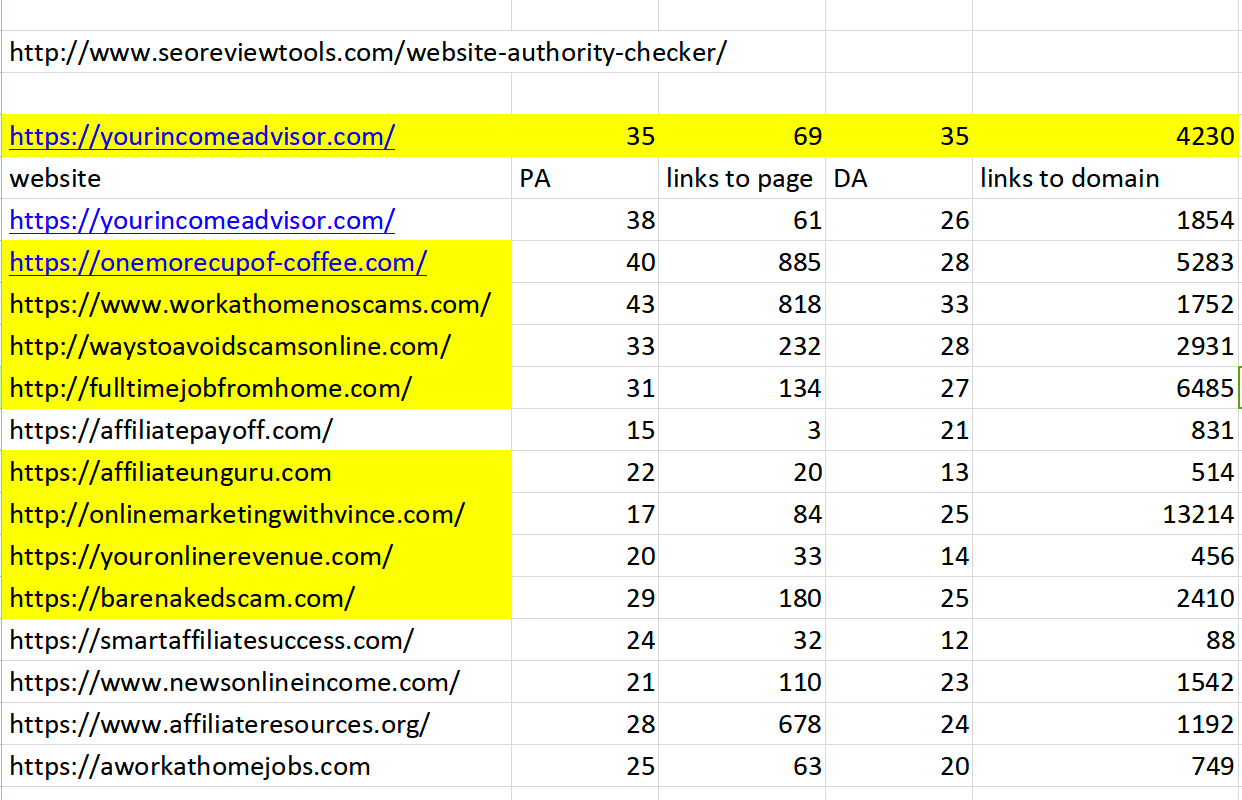Select the affiliatepayoff.com cell

pos(256,430)
